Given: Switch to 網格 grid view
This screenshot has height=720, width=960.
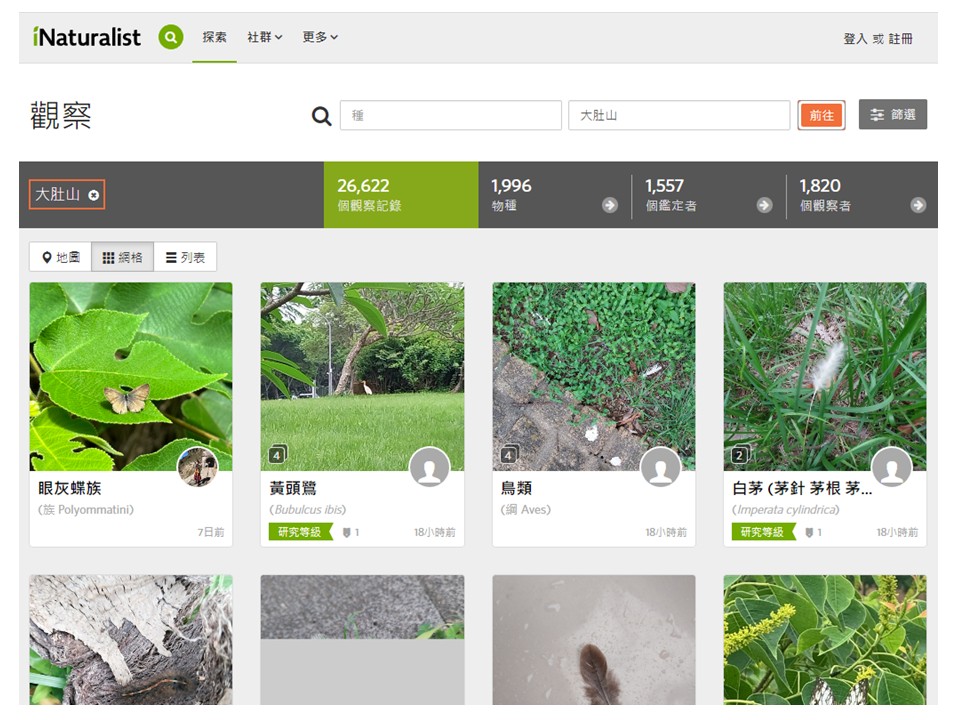Looking at the screenshot, I should [x=123, y=257].
